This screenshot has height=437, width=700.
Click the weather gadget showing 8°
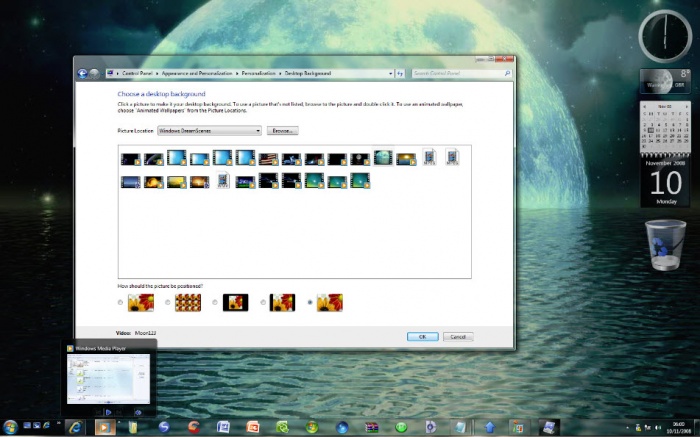click(665, 81)
